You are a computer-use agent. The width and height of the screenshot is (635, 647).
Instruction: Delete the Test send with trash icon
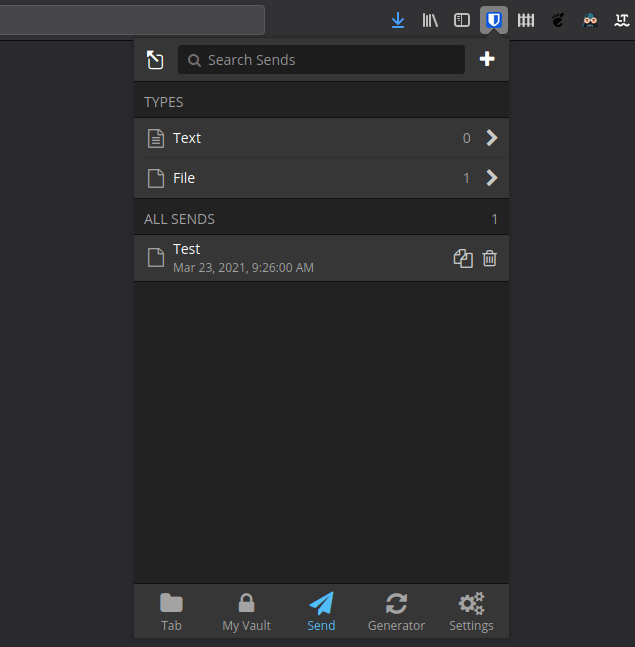490,258
